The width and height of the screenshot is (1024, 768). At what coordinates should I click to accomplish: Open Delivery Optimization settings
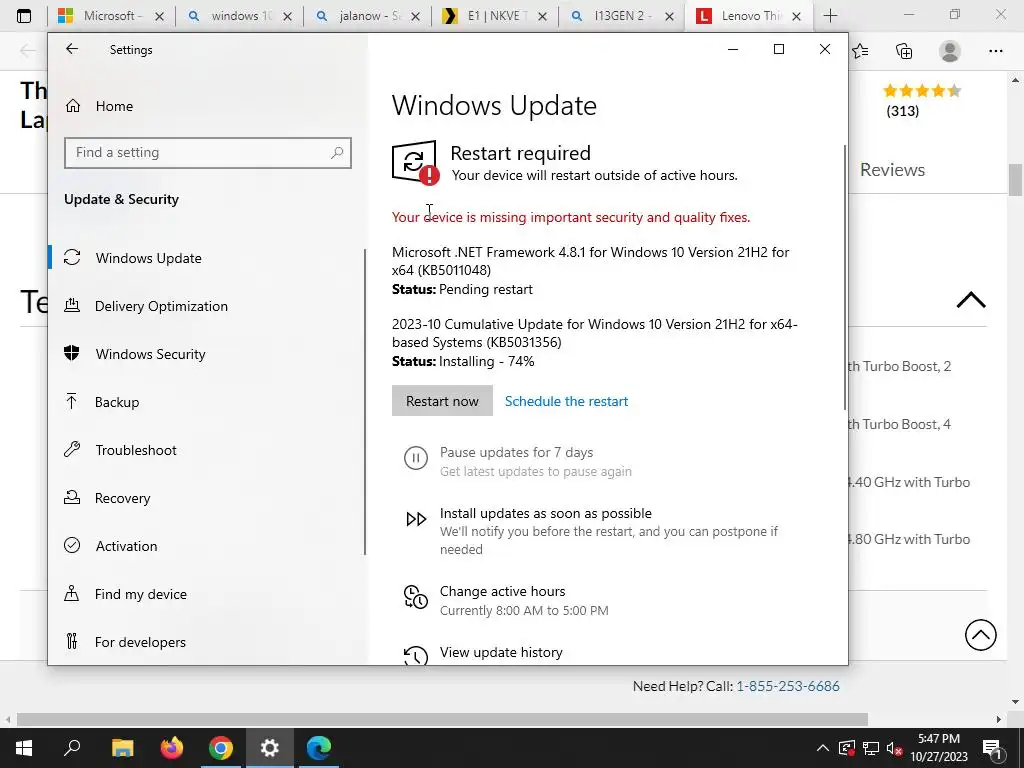click(161, 306)
